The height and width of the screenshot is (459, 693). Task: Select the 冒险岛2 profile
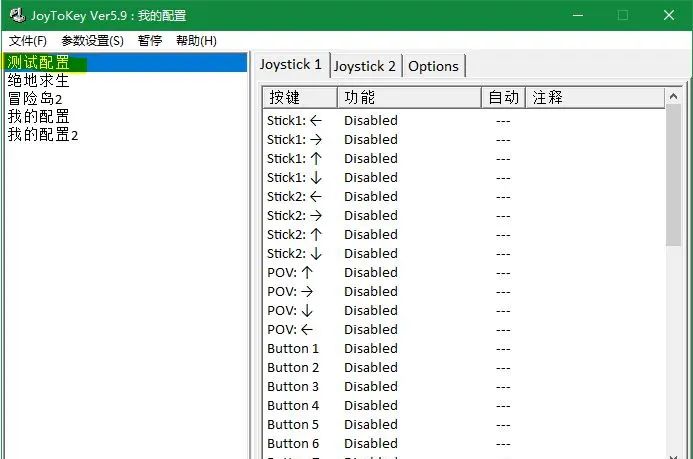(126, 99)
